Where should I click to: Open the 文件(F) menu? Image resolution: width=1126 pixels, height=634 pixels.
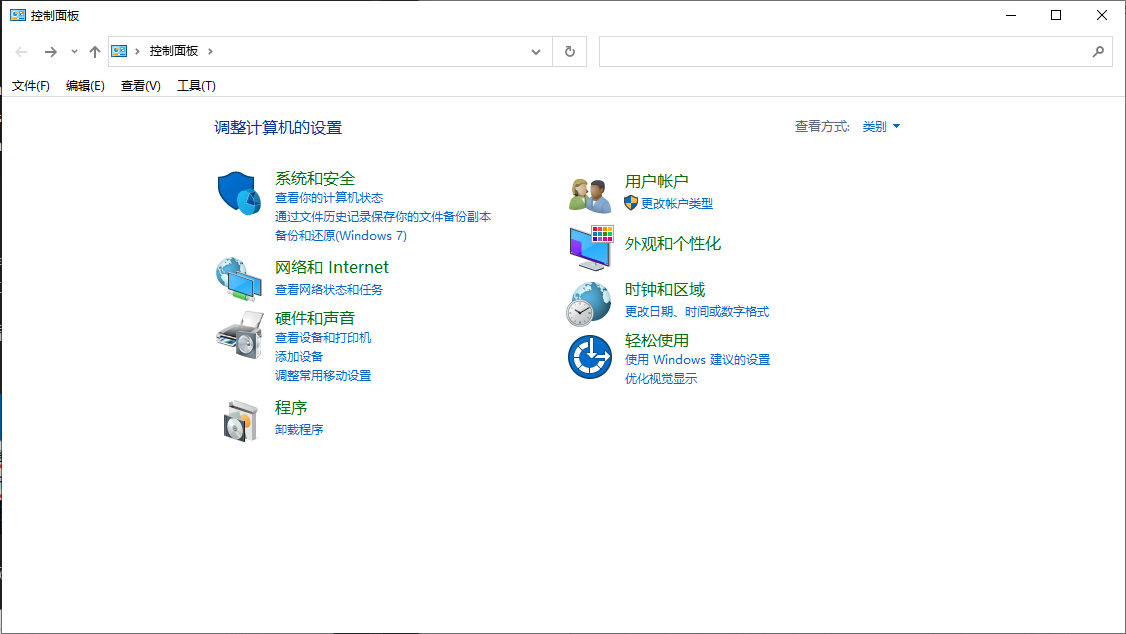31,86
